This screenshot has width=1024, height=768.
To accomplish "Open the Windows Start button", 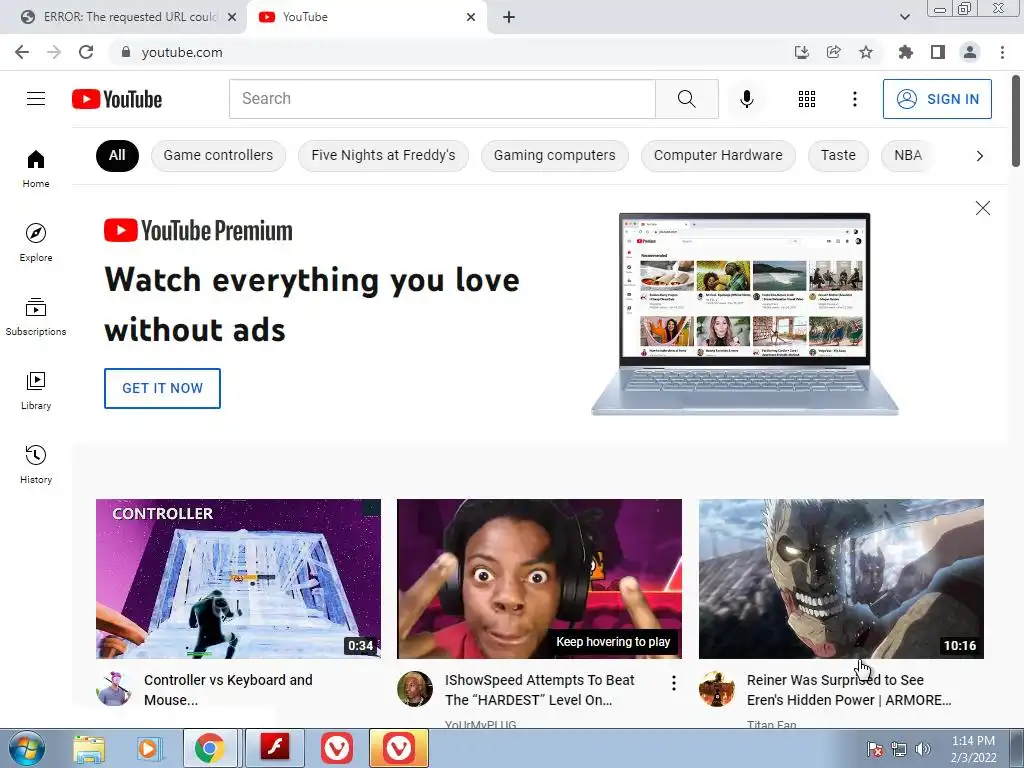I will (x=27, y=748).
